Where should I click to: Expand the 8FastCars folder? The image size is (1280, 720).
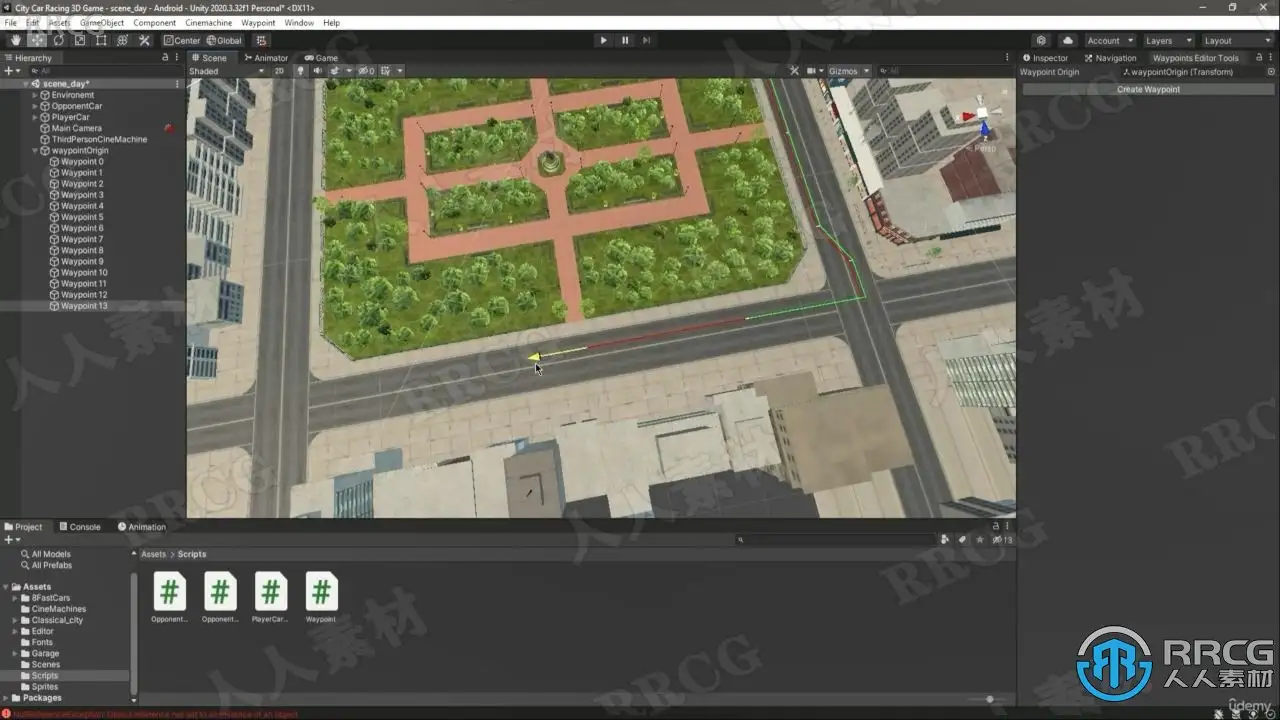click(15, 598)
